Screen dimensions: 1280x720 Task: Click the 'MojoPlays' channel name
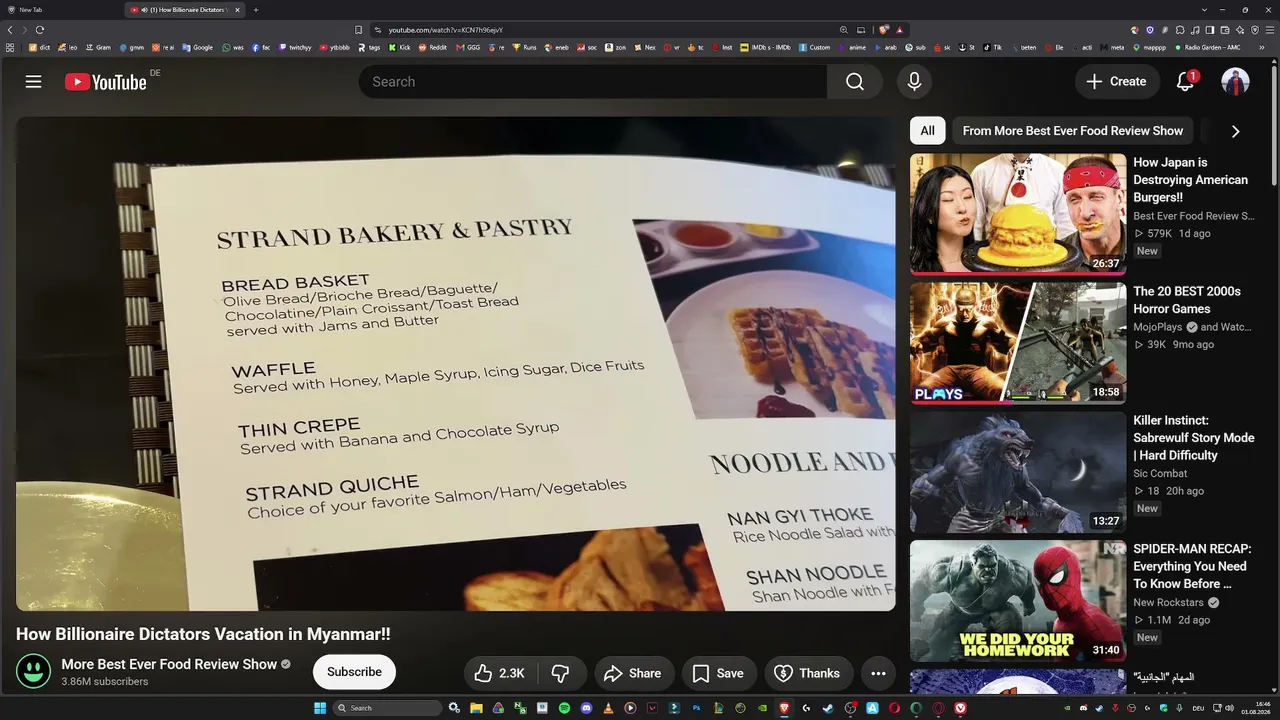1158,327
